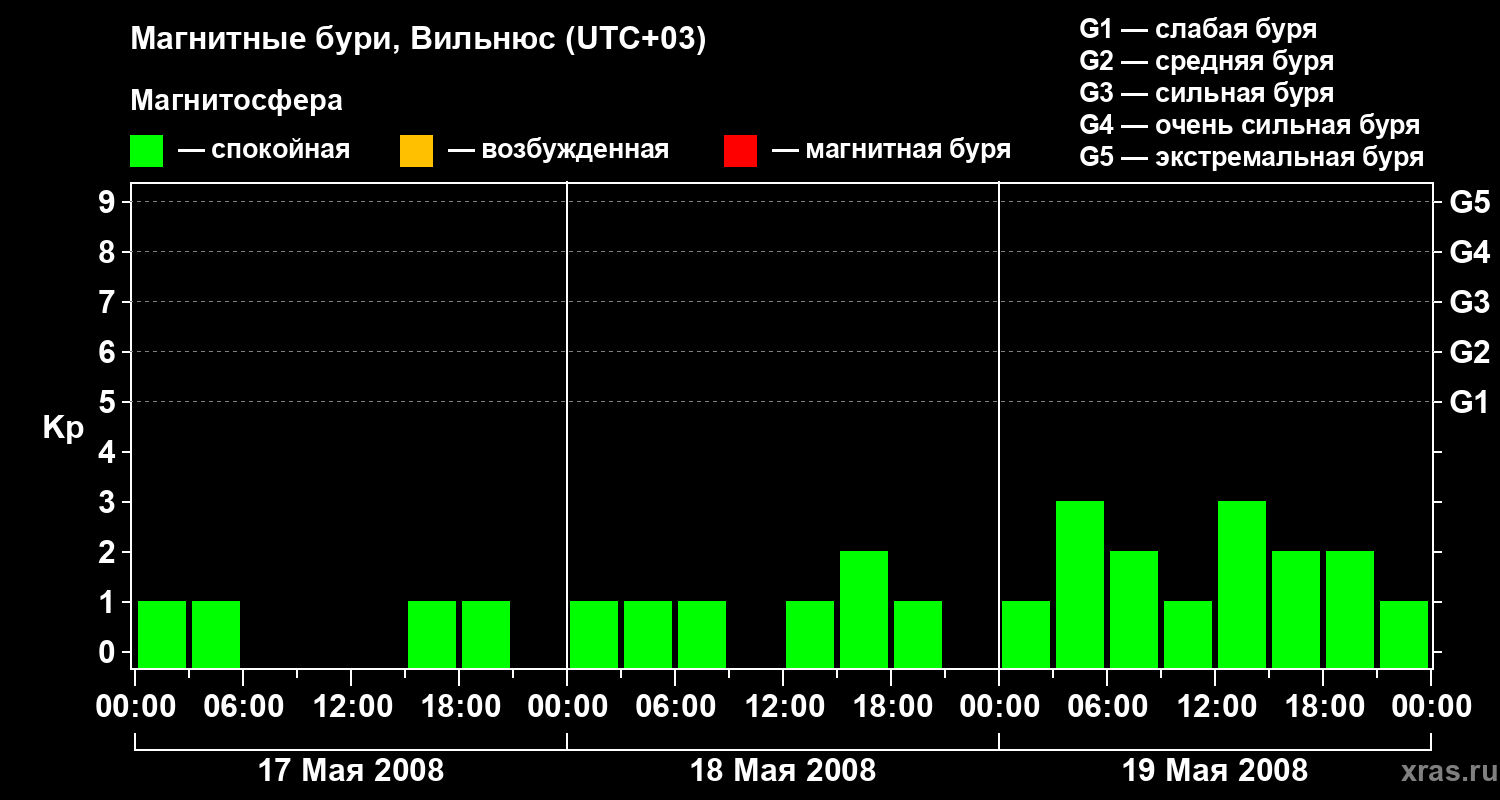This screenshot has height=800, width=1500.
Task: Click the 12:00 time label for 17 Мая
Action: (351, 707)
